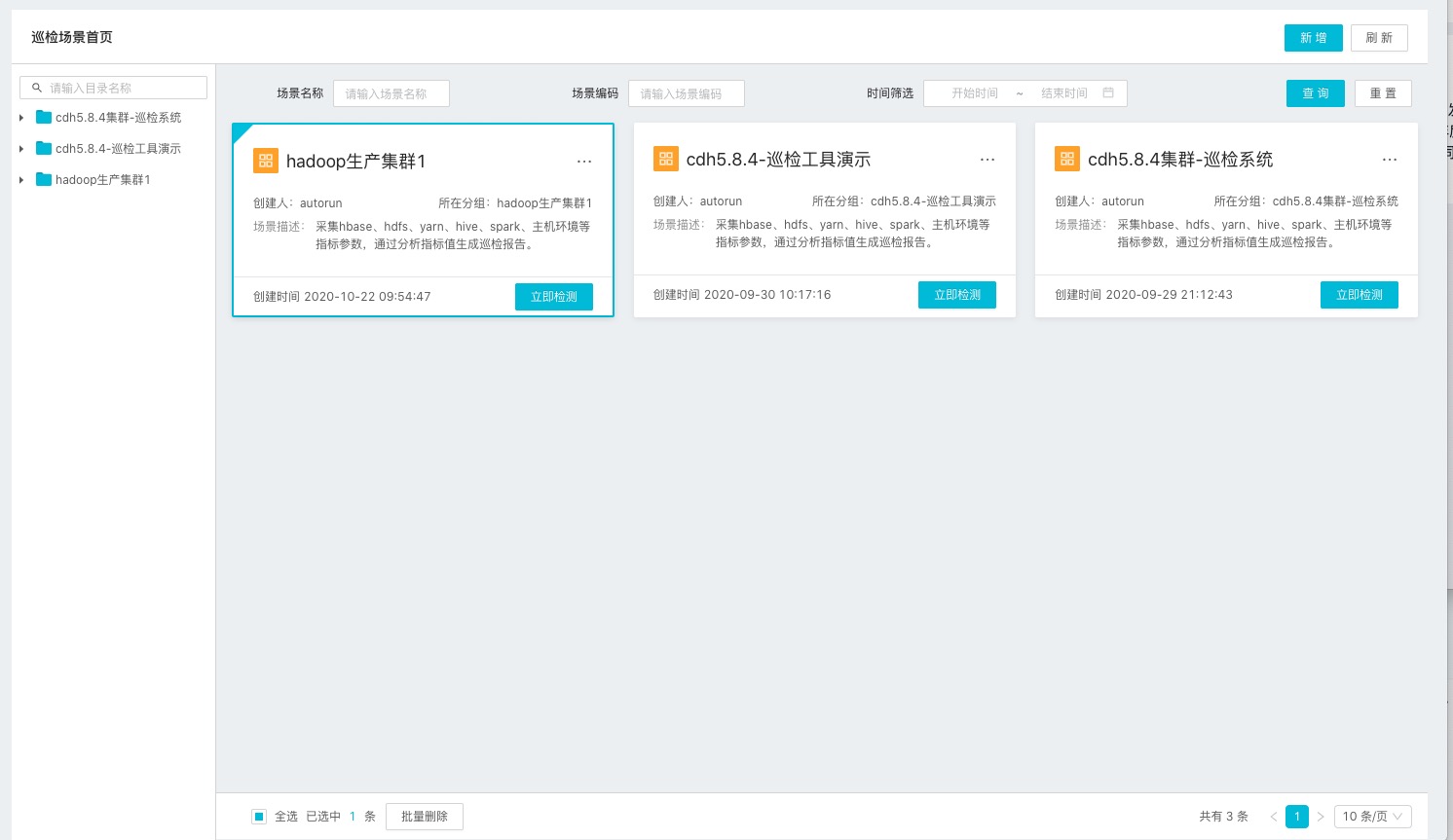Click the 批量删除 batch delete button
The image size is (1453, 840).
[x=425, y=817]
